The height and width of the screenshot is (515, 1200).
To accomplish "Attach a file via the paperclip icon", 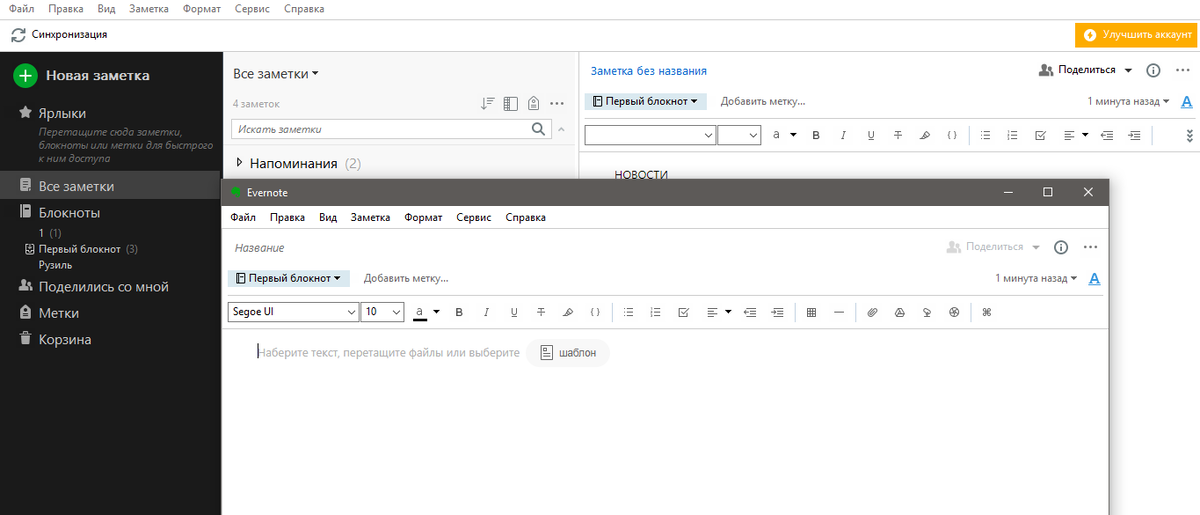I will point(872,312).
